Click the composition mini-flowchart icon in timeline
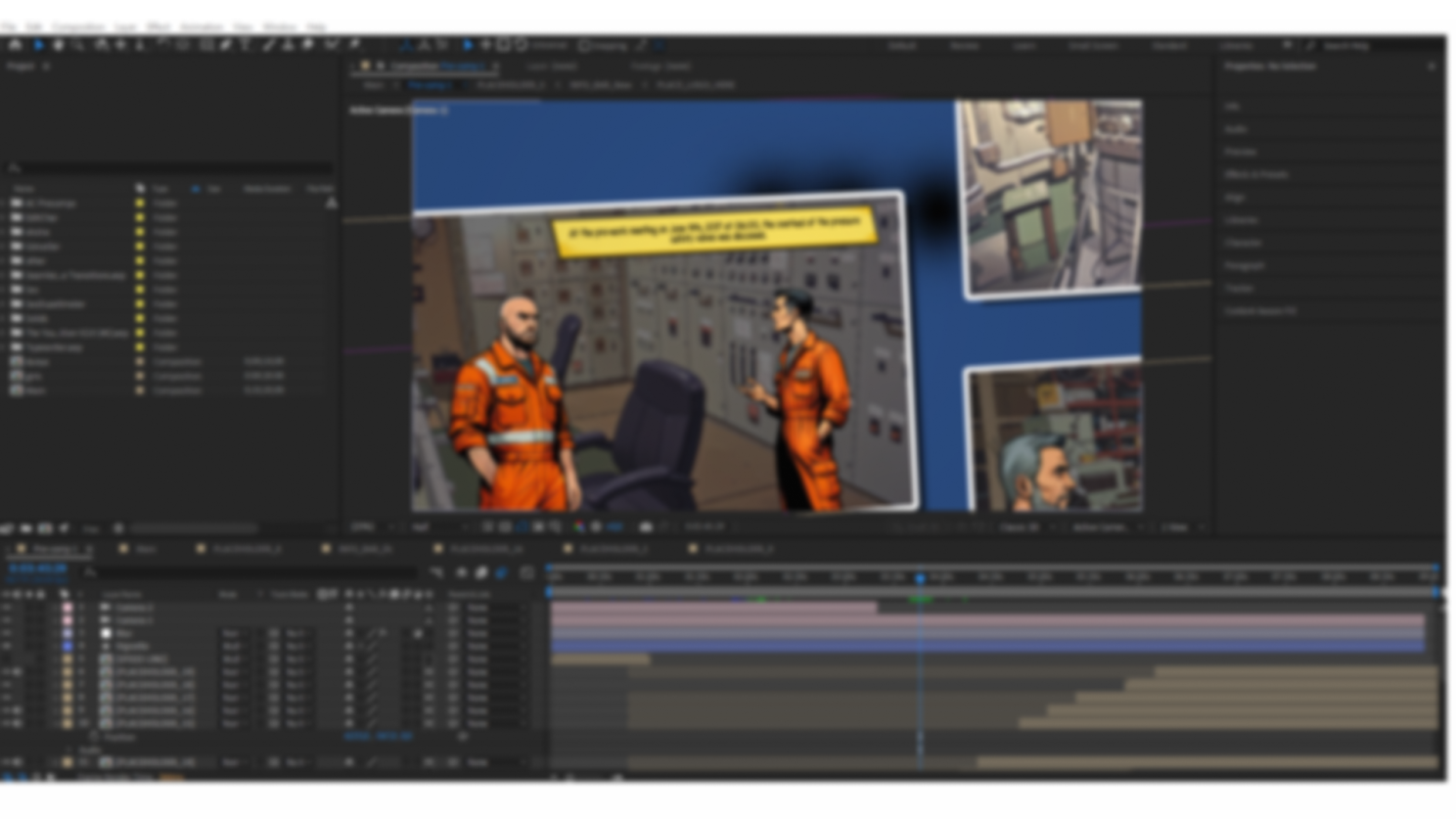Viewport: 1456px width, 819px height. (x=436, y=572)
